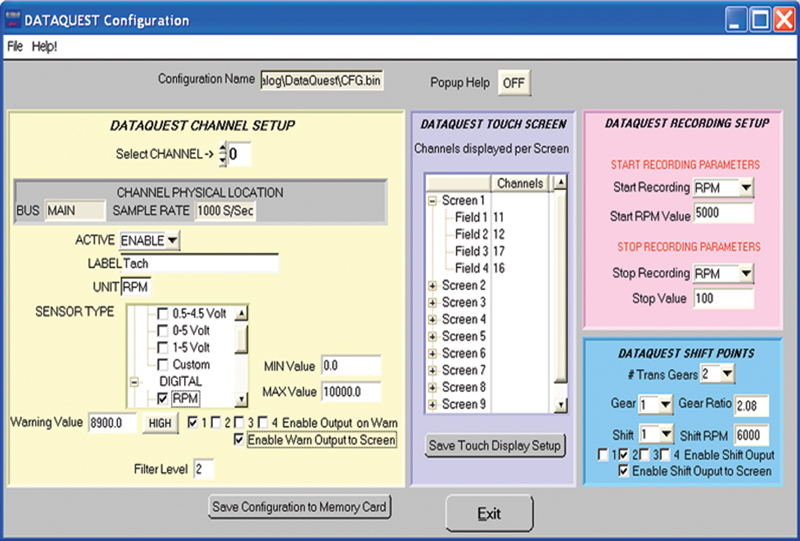Expand the Screen 2 node
800x541 pixels.
[433, 286]
